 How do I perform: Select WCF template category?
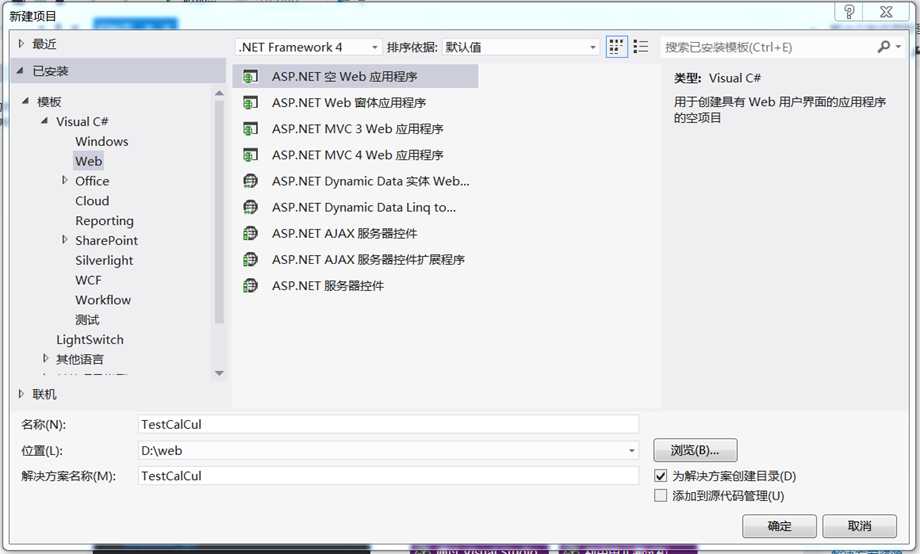coord(88,280)
